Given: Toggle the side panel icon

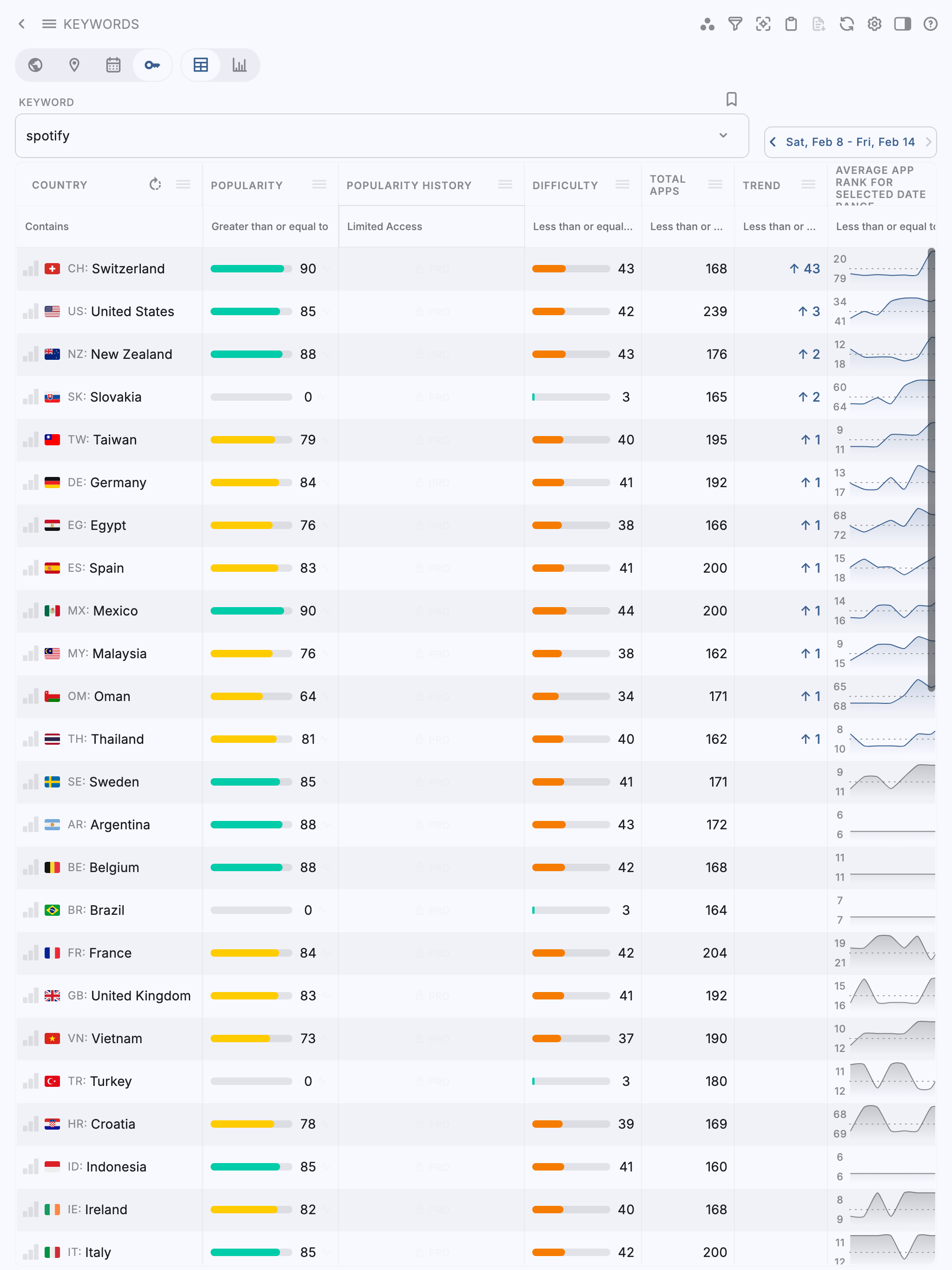Looking at the screenshot, I should tap(902, 24).
